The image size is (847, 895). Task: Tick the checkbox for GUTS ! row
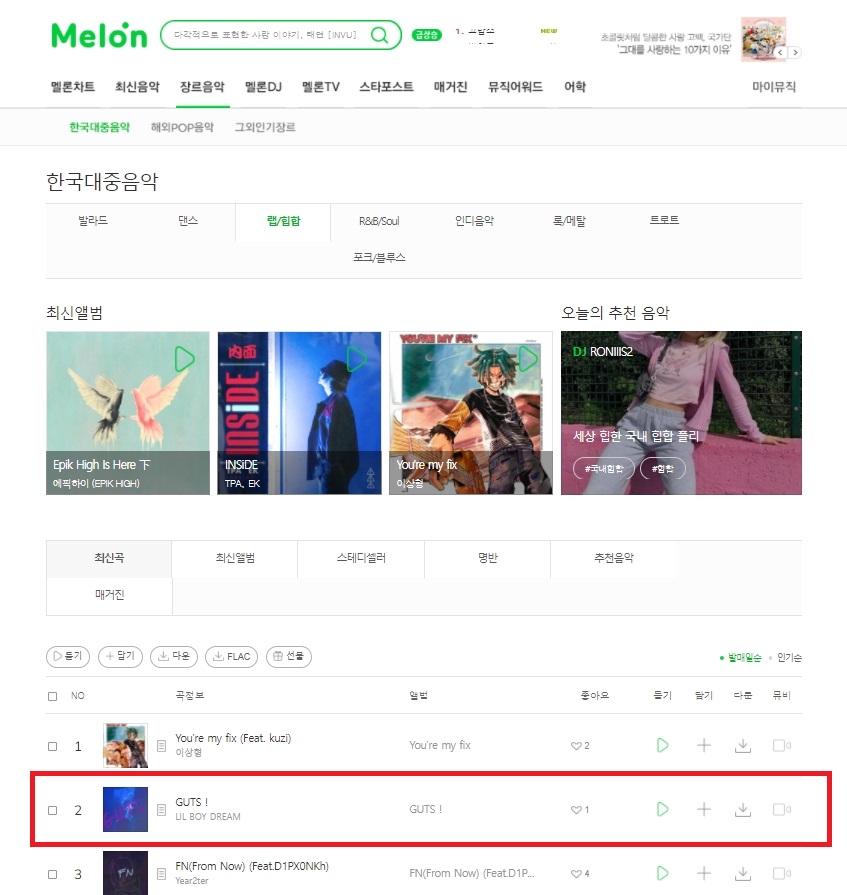(53, 810)
